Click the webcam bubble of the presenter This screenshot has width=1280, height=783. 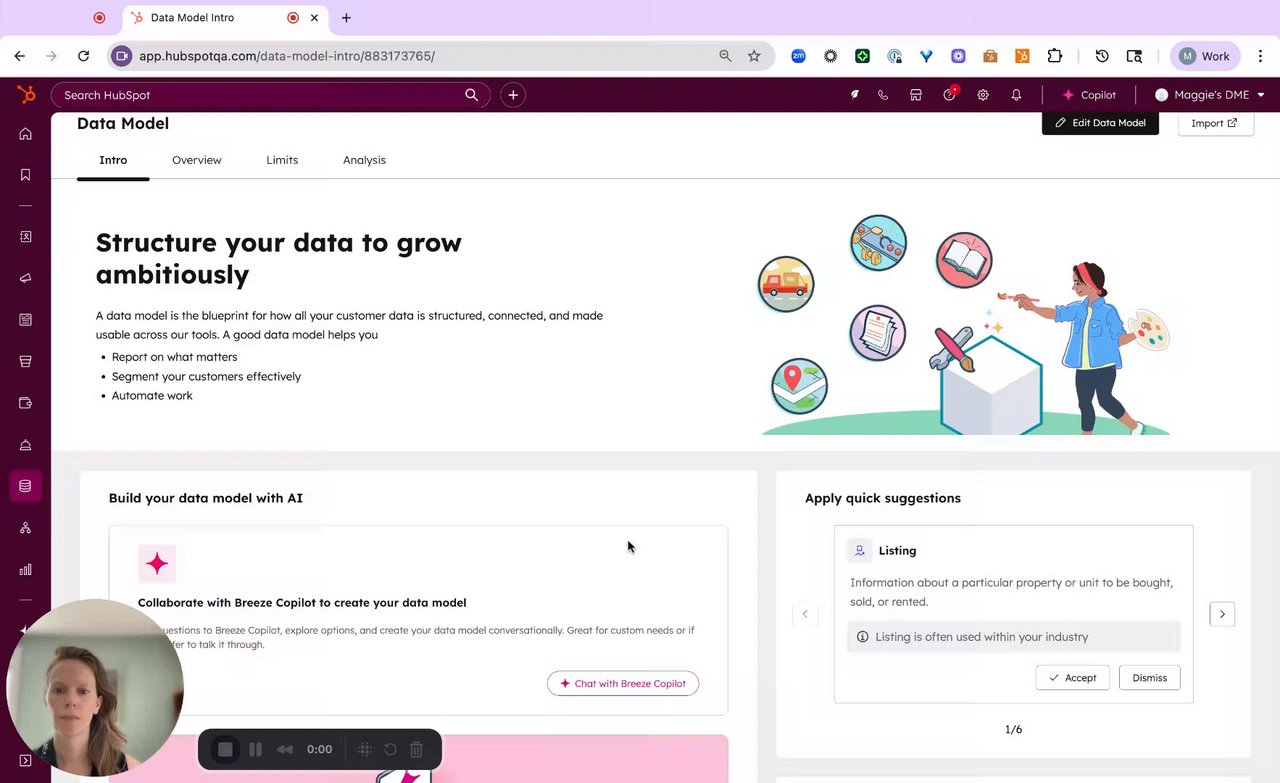tap(95, 688)
